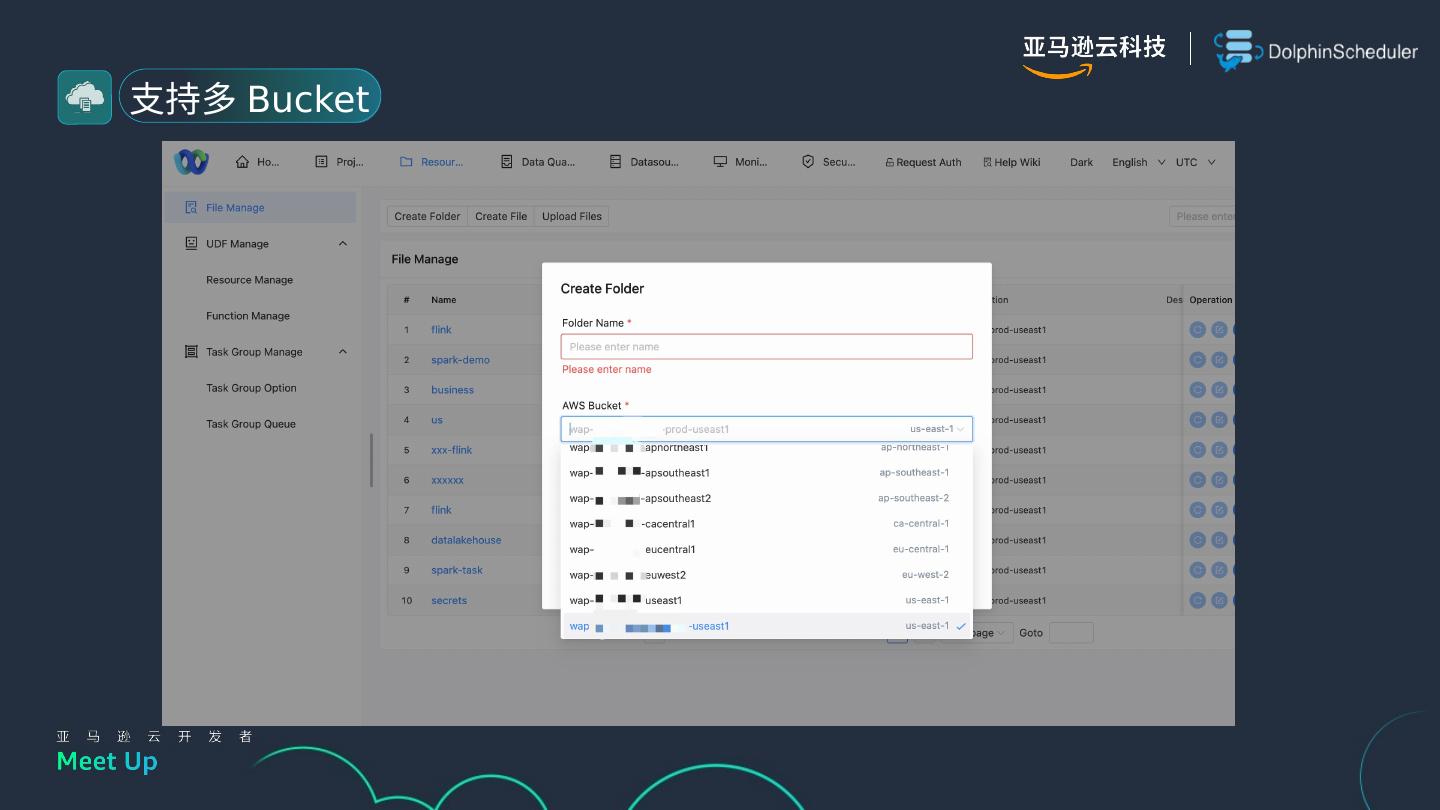Click the circular-arrow operation icon in row 1 (flink)
The width and height of the screenshot is (1440, 810).
(1197, 330)
